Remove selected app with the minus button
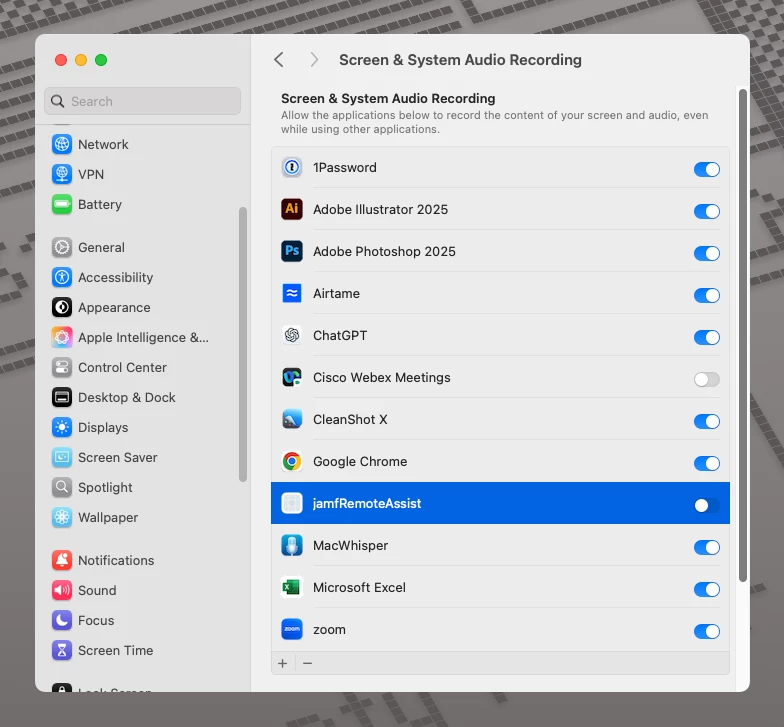784x727 pixels. [x=308, y=663]
